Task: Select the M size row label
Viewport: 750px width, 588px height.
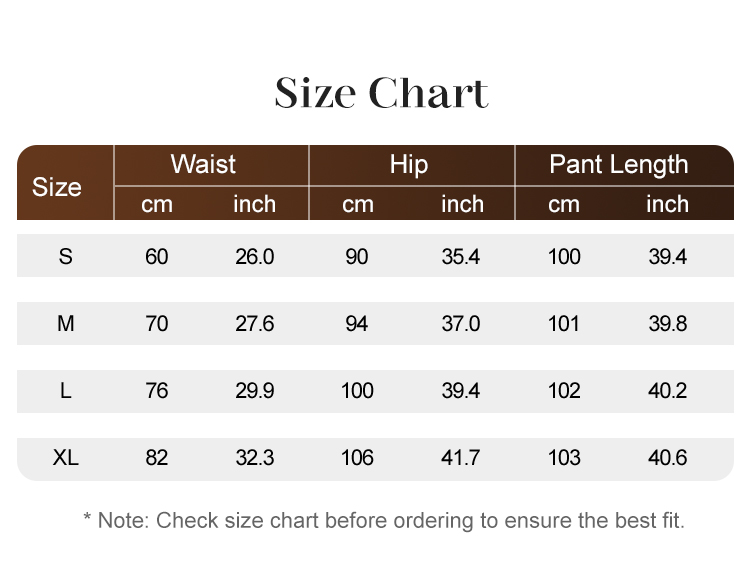Action: (x=66, y=324)
